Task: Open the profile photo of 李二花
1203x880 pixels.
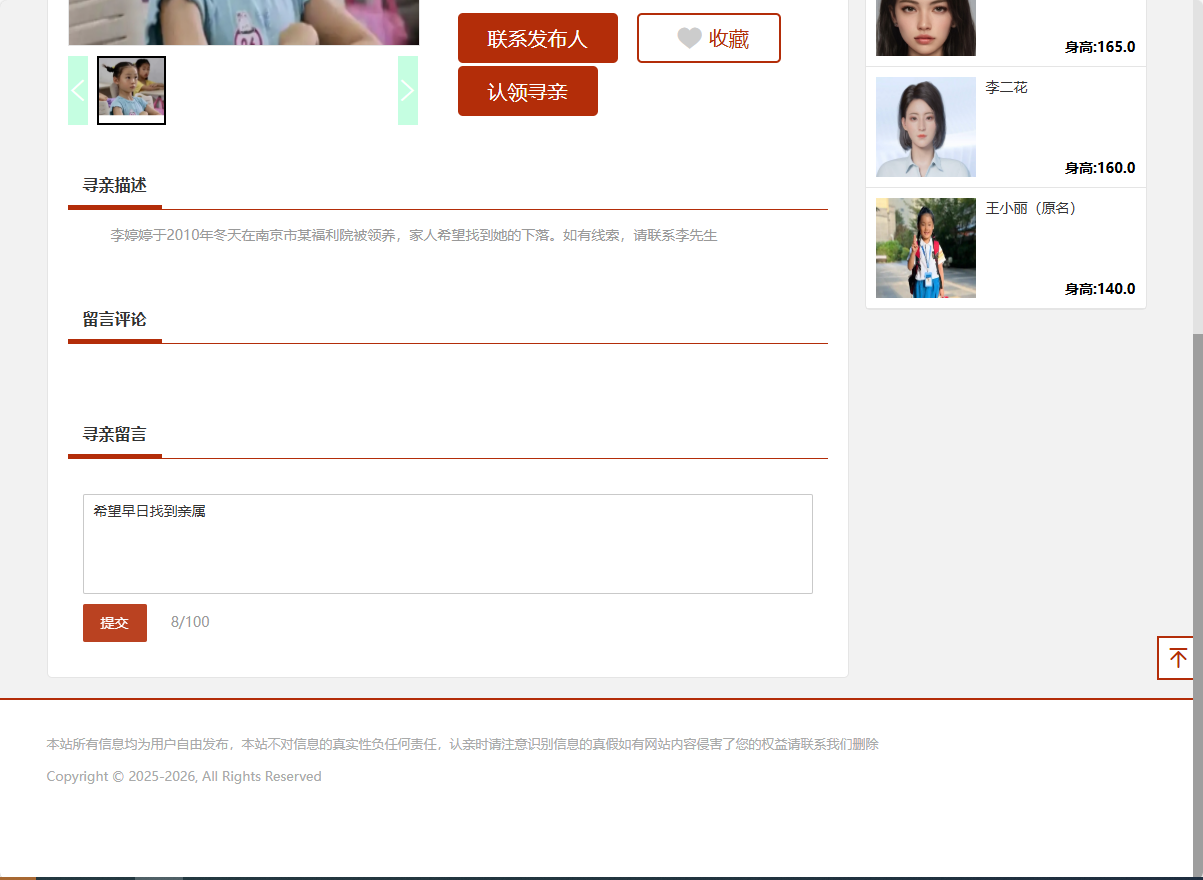Action: point(925,126)
